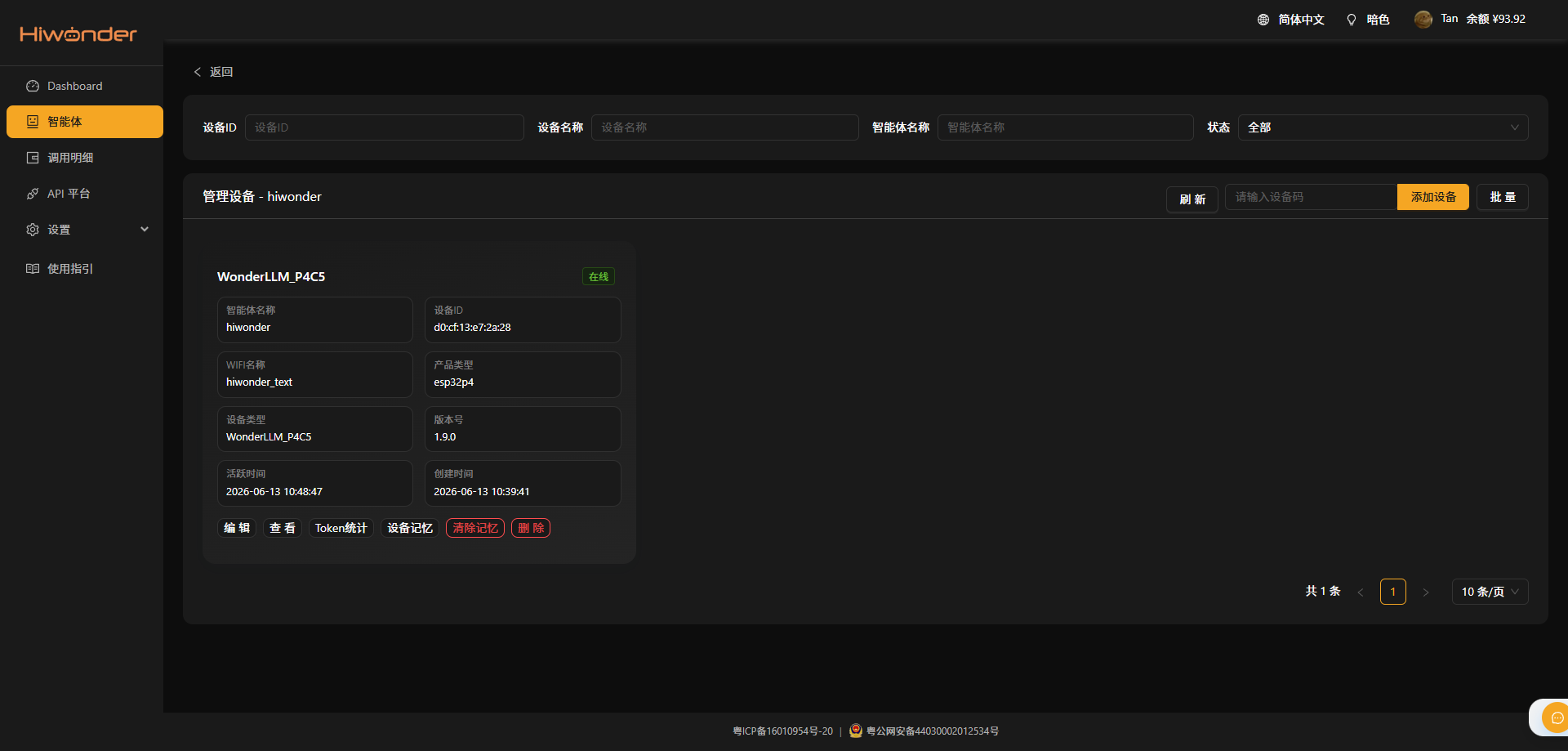The height and width of the screenshot is (751, 1568).
Task: Click the 批量 batch button
Action: pyautogui.click(x=1503, y=197)
